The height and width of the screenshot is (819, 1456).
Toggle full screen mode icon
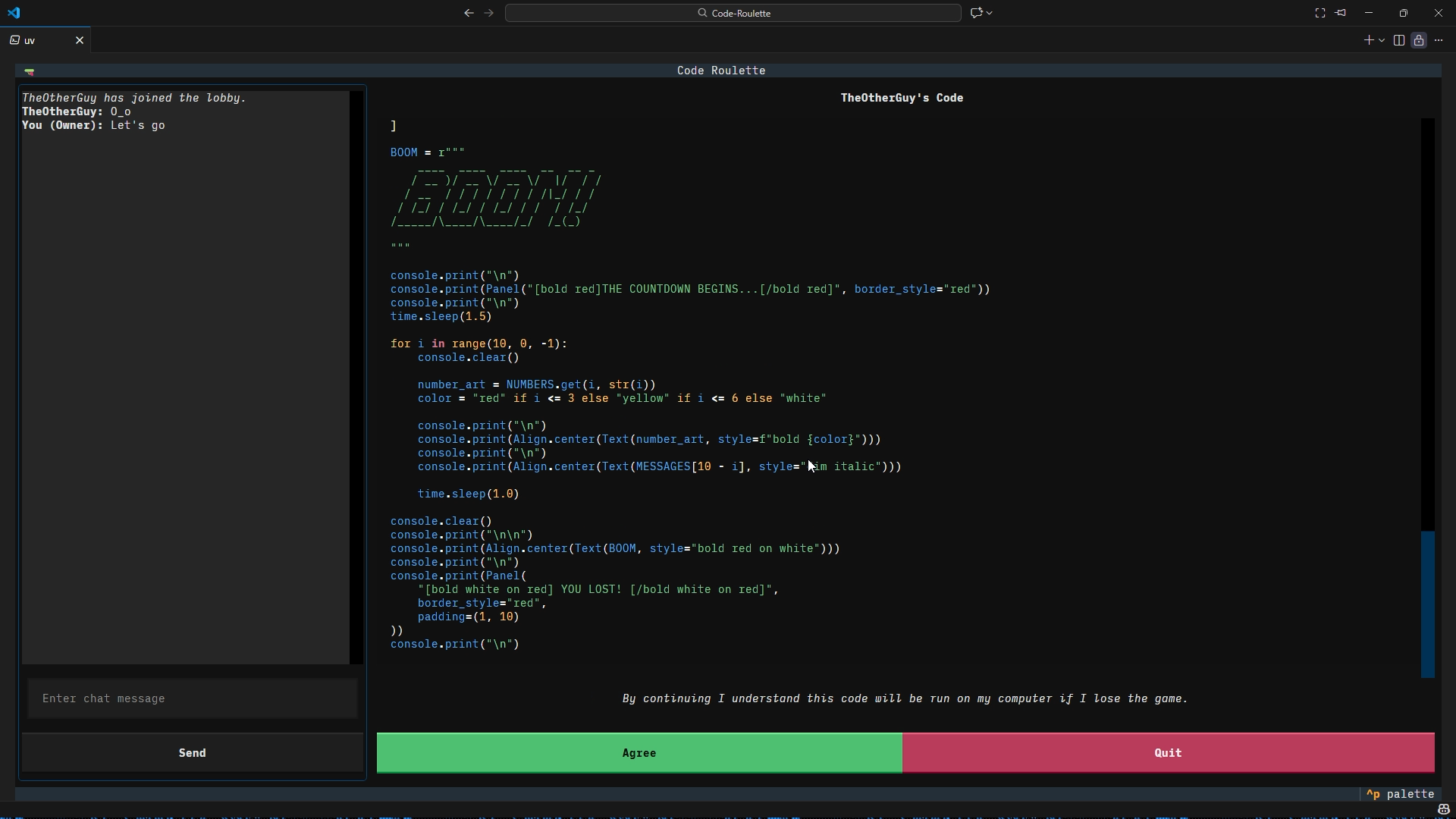point(1320,13)
